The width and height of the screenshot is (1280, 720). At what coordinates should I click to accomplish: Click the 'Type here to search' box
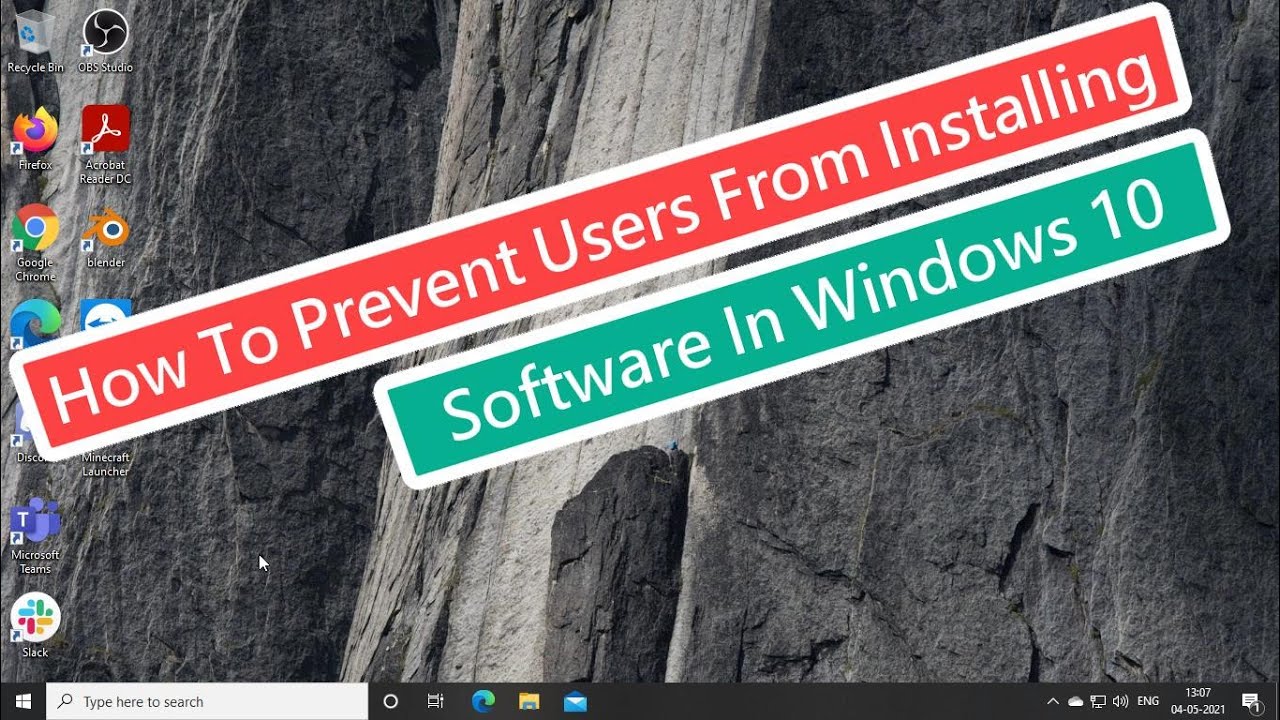pyautogui.click(x=207, y=701)
